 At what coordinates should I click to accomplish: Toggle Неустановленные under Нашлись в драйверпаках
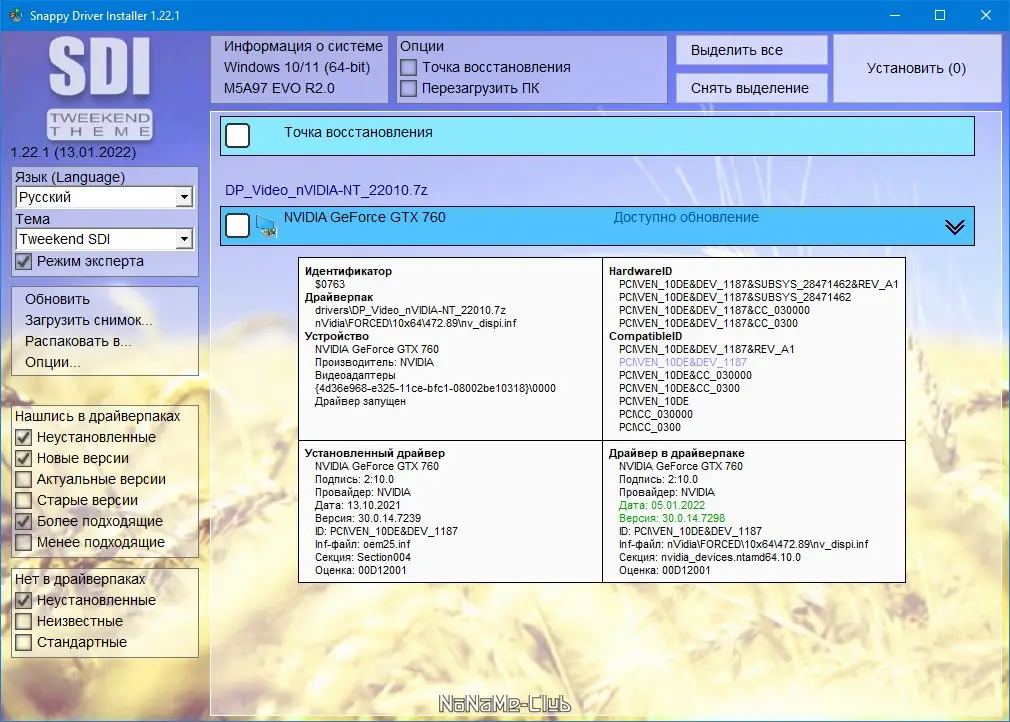[x=24, y=437]
